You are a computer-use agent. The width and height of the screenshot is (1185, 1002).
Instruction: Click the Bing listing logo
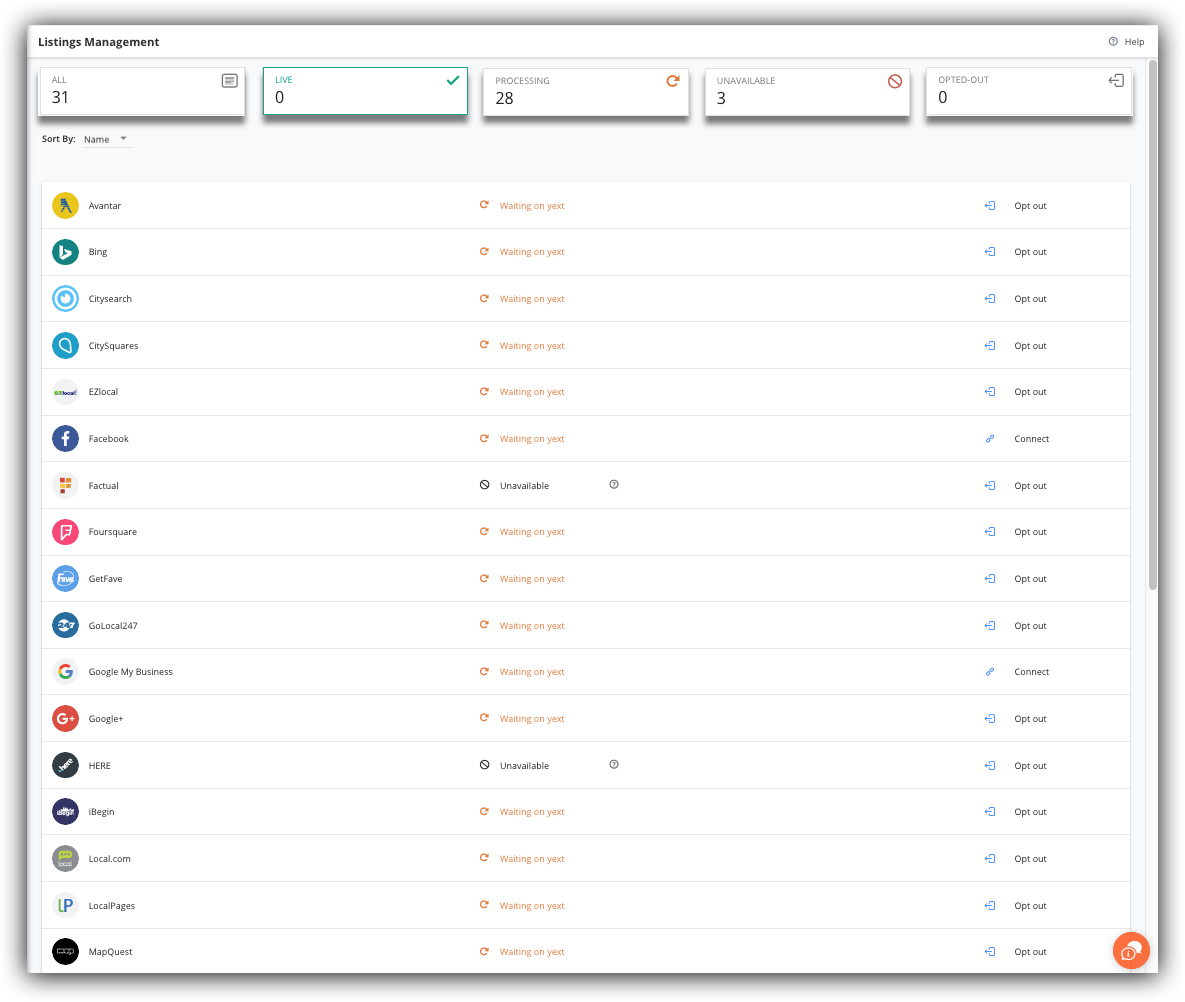65,252
